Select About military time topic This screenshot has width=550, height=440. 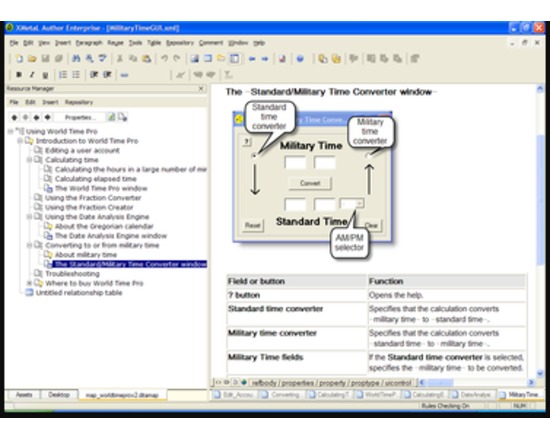(86, 255)
